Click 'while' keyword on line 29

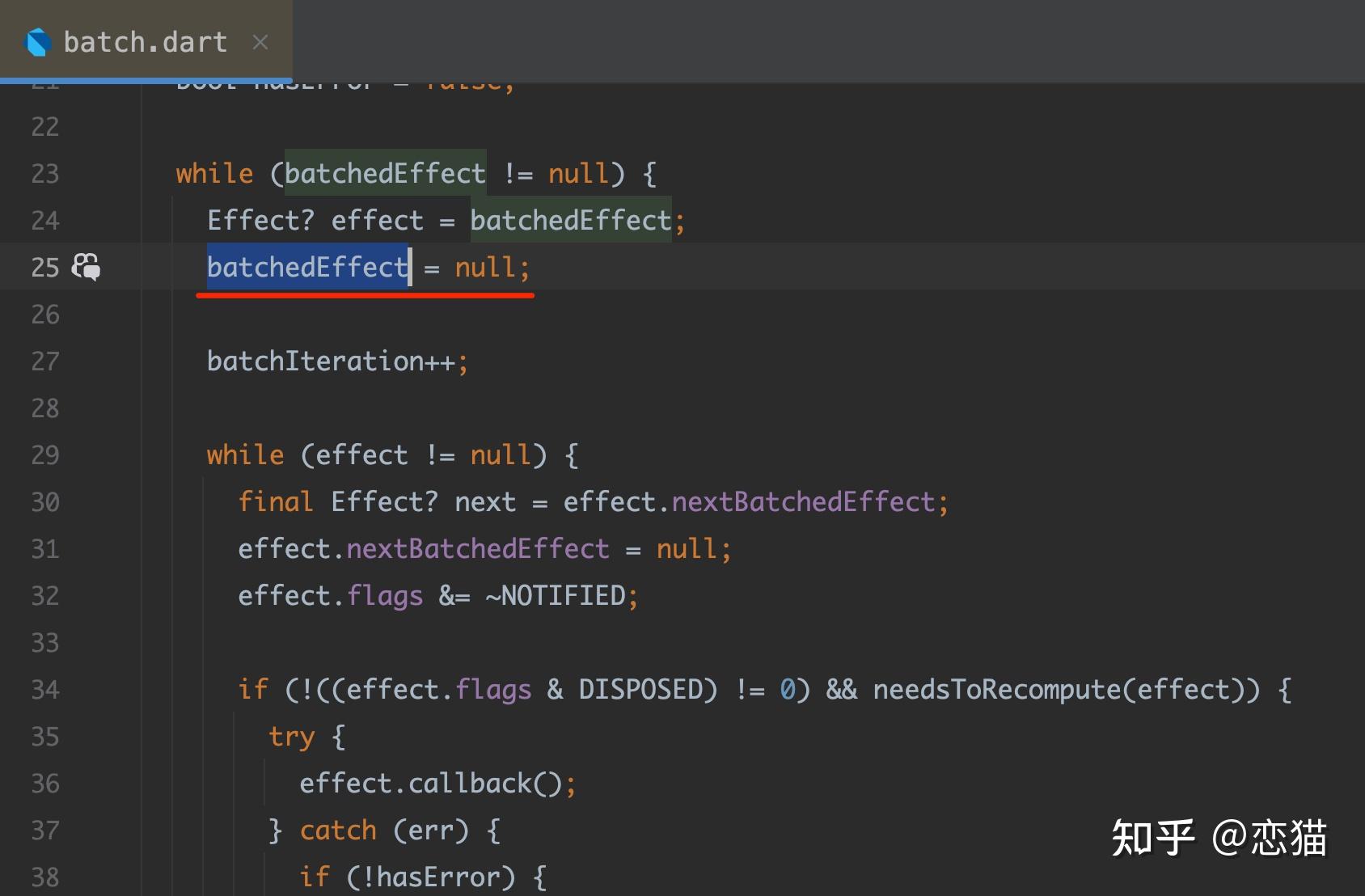pos(245,455)
